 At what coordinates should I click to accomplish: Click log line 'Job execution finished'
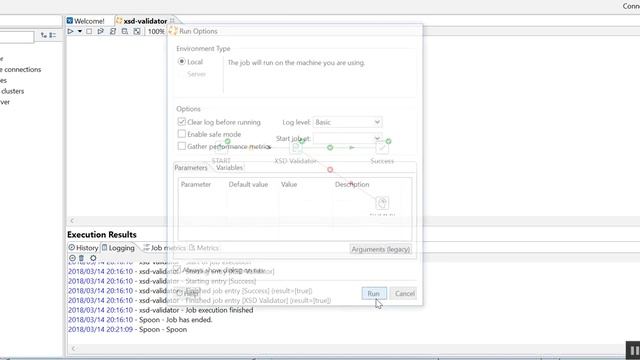(160, 310)
